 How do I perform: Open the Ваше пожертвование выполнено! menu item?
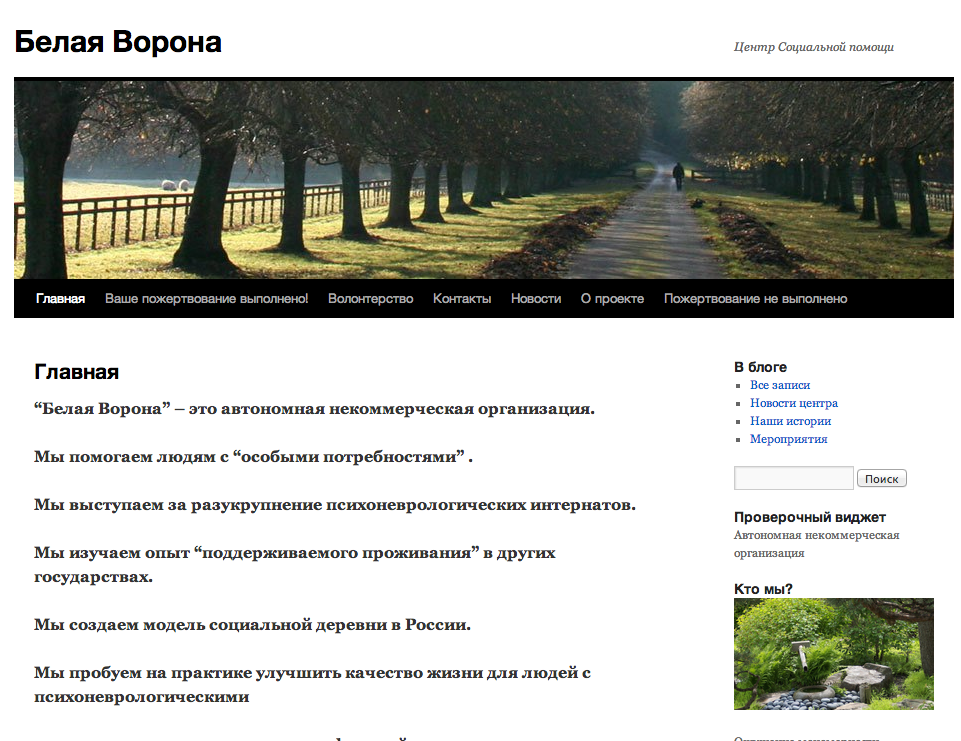(206, 299)
